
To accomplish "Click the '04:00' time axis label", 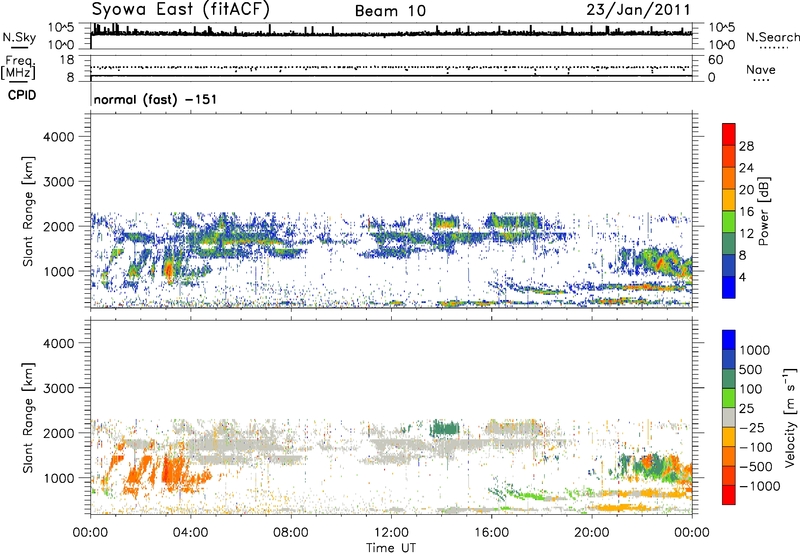I will [190, 533].
